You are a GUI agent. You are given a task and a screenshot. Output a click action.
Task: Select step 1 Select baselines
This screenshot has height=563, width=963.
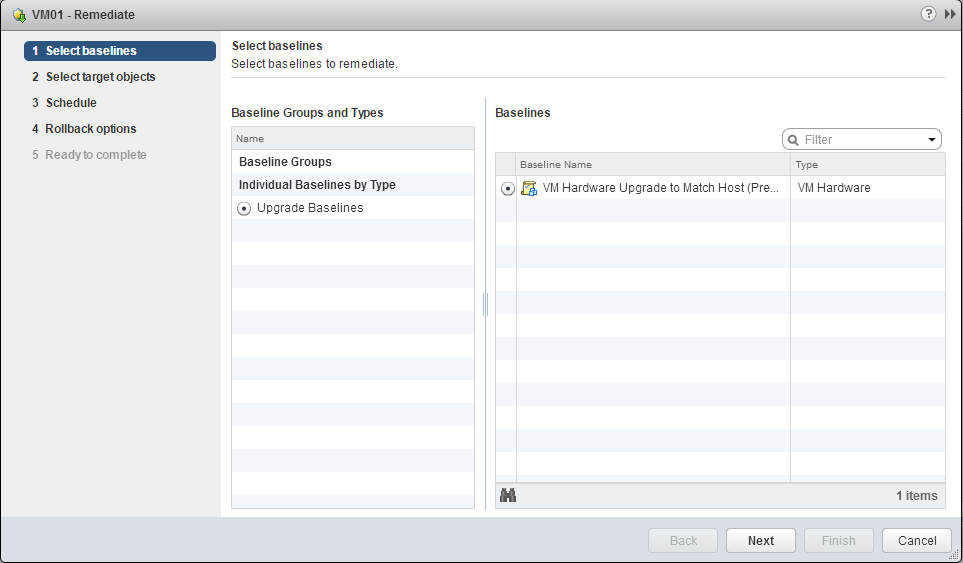(119, 51)
